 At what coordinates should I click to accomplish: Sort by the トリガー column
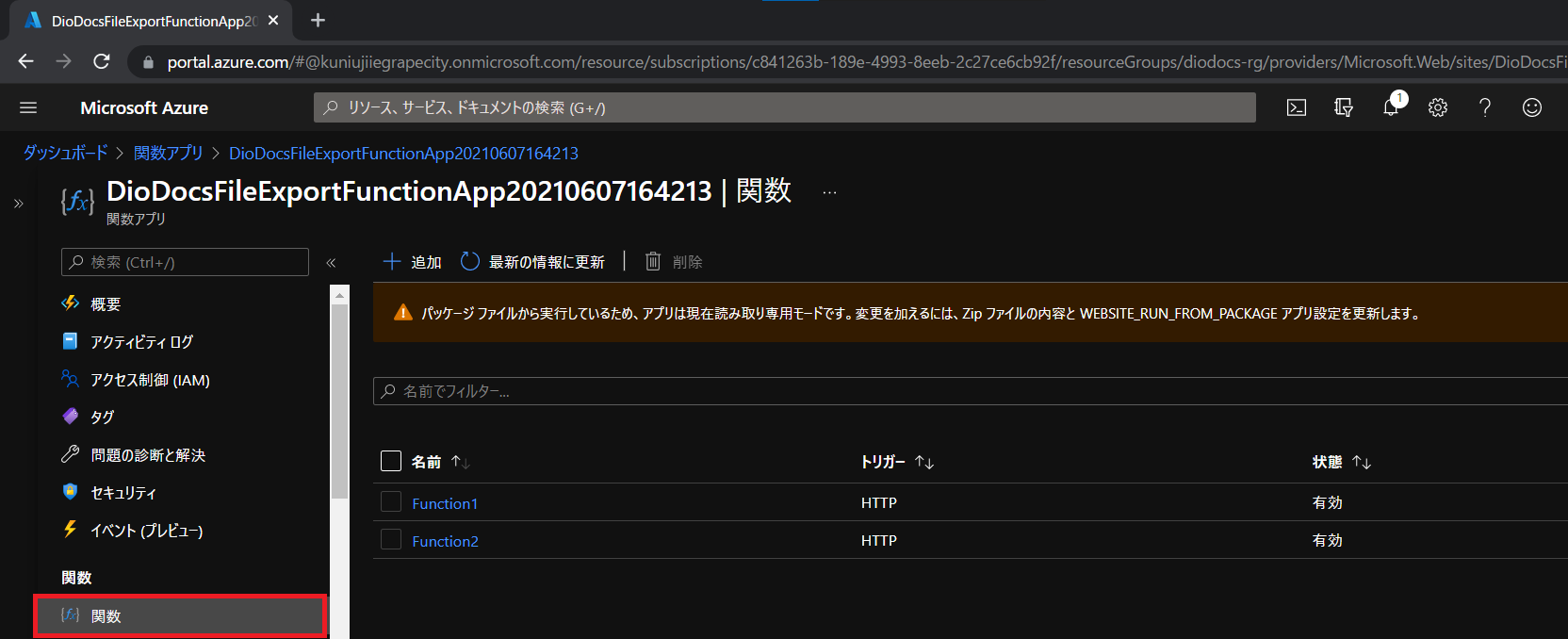[x=897, y=462]
